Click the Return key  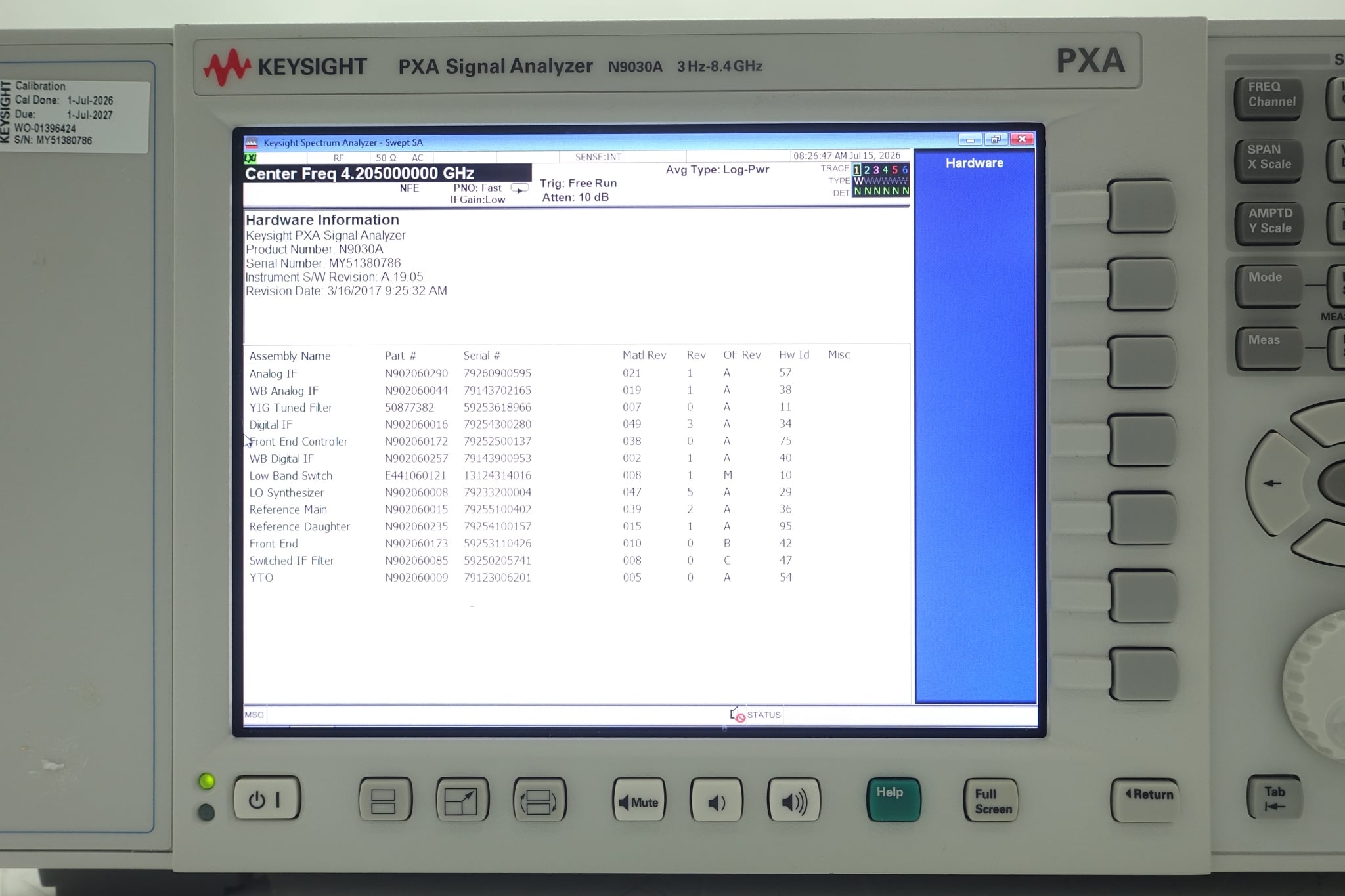(1145, 800)
